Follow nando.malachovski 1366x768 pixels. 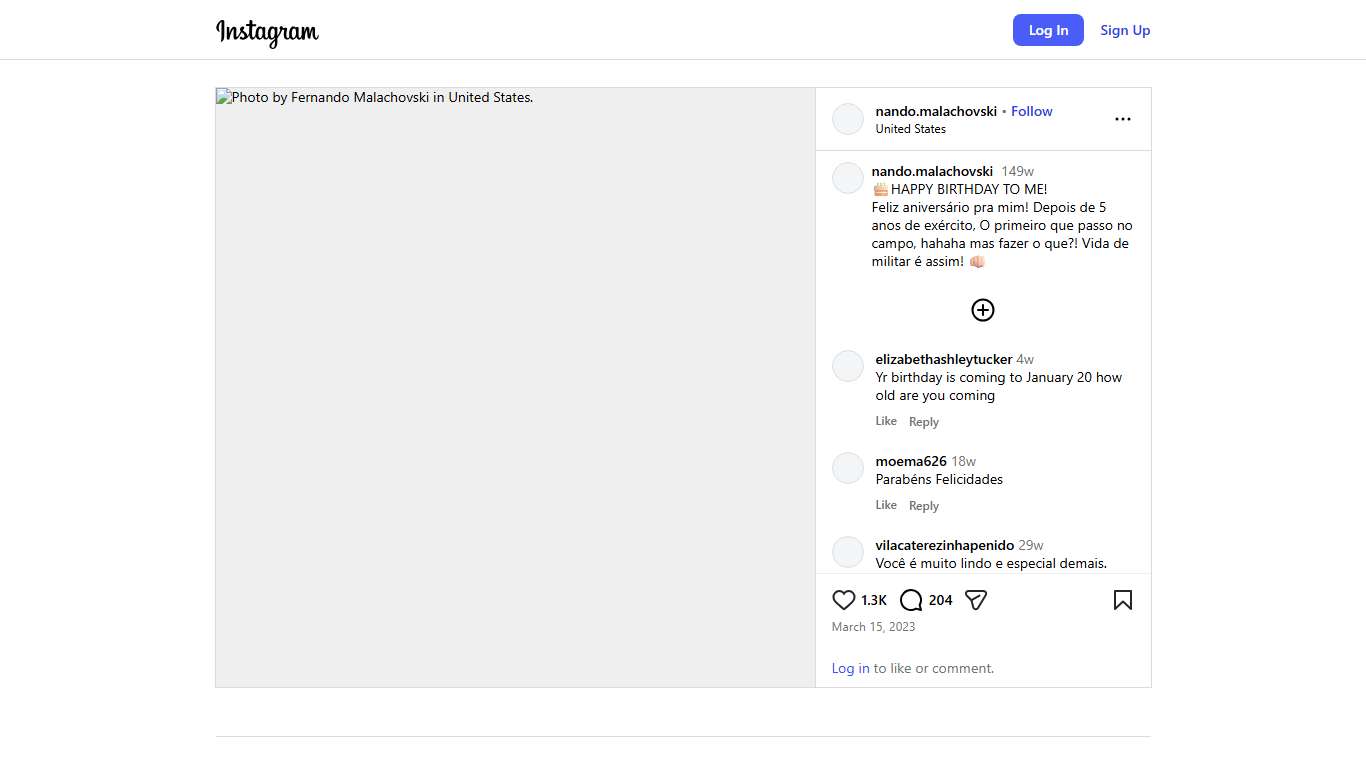[1031, 111]
